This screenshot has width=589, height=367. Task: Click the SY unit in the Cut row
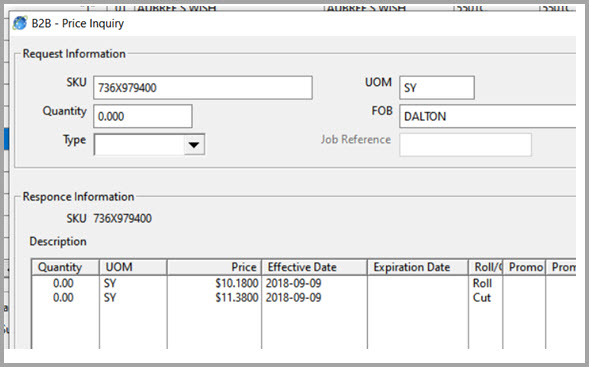click(110, 298)
